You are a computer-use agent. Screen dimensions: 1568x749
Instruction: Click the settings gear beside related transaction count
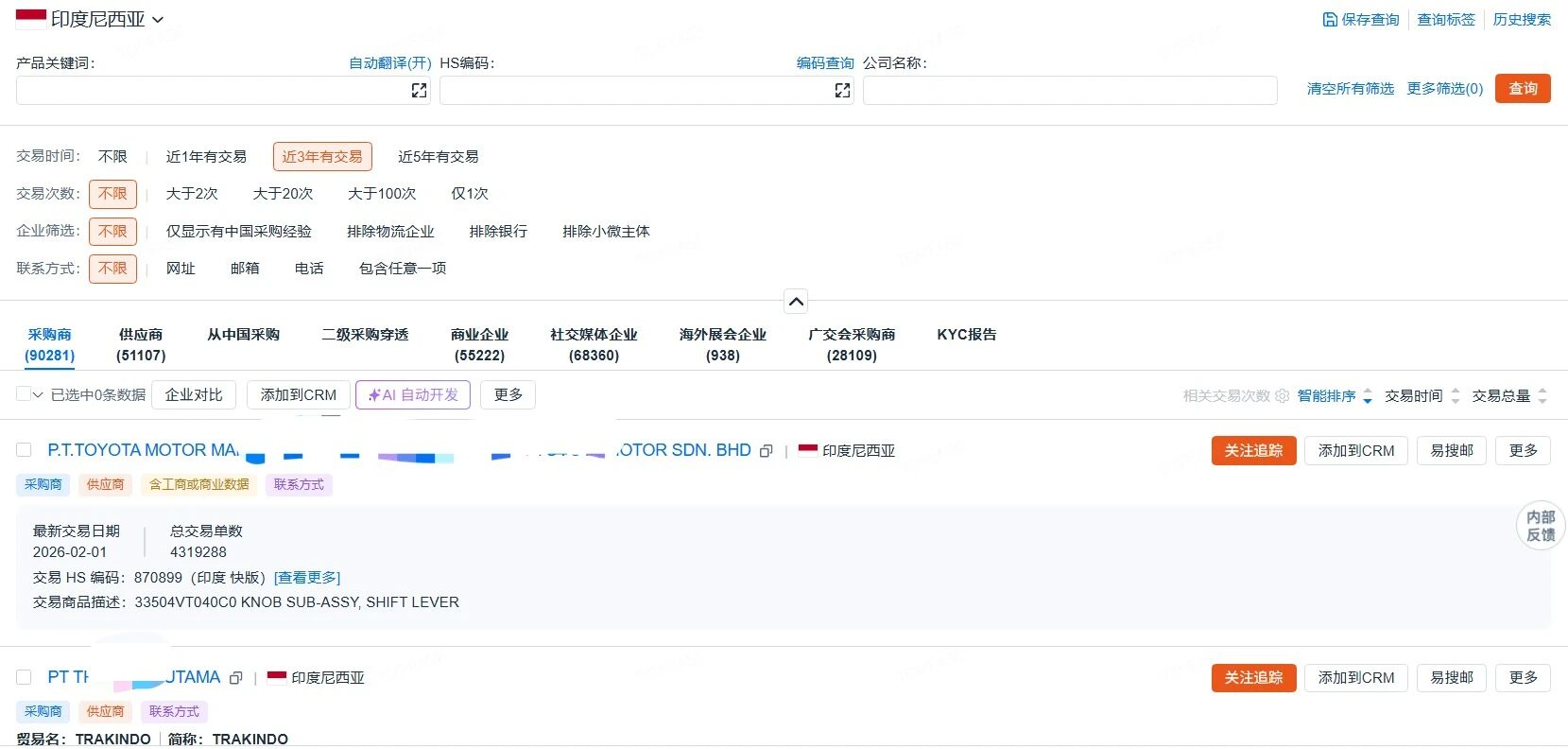1282,396
